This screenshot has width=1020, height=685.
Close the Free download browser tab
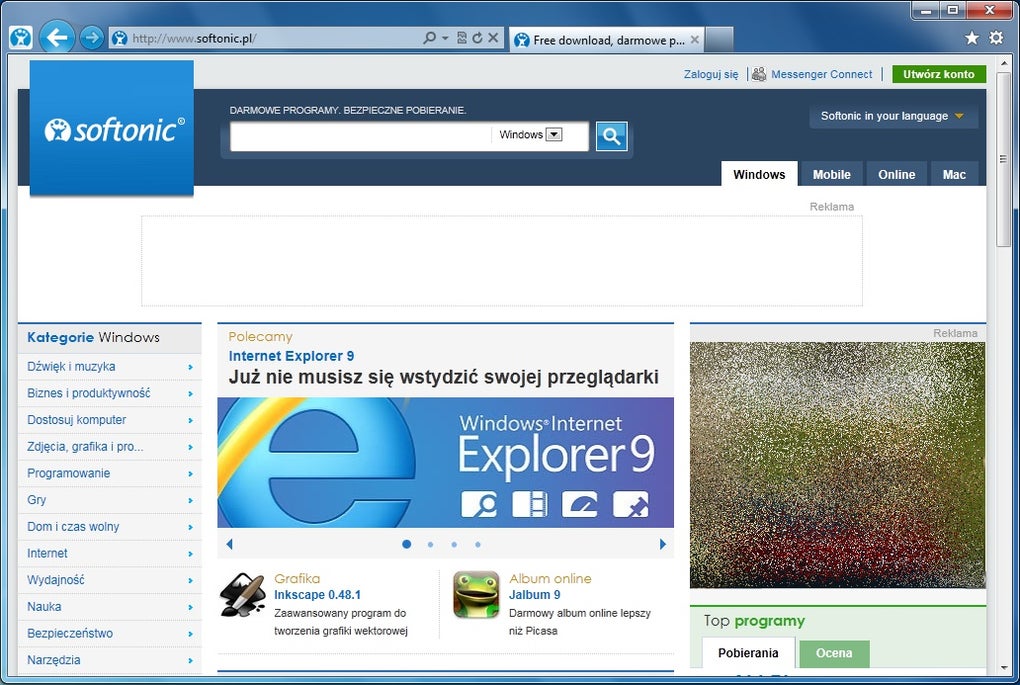tap(695, 40)
